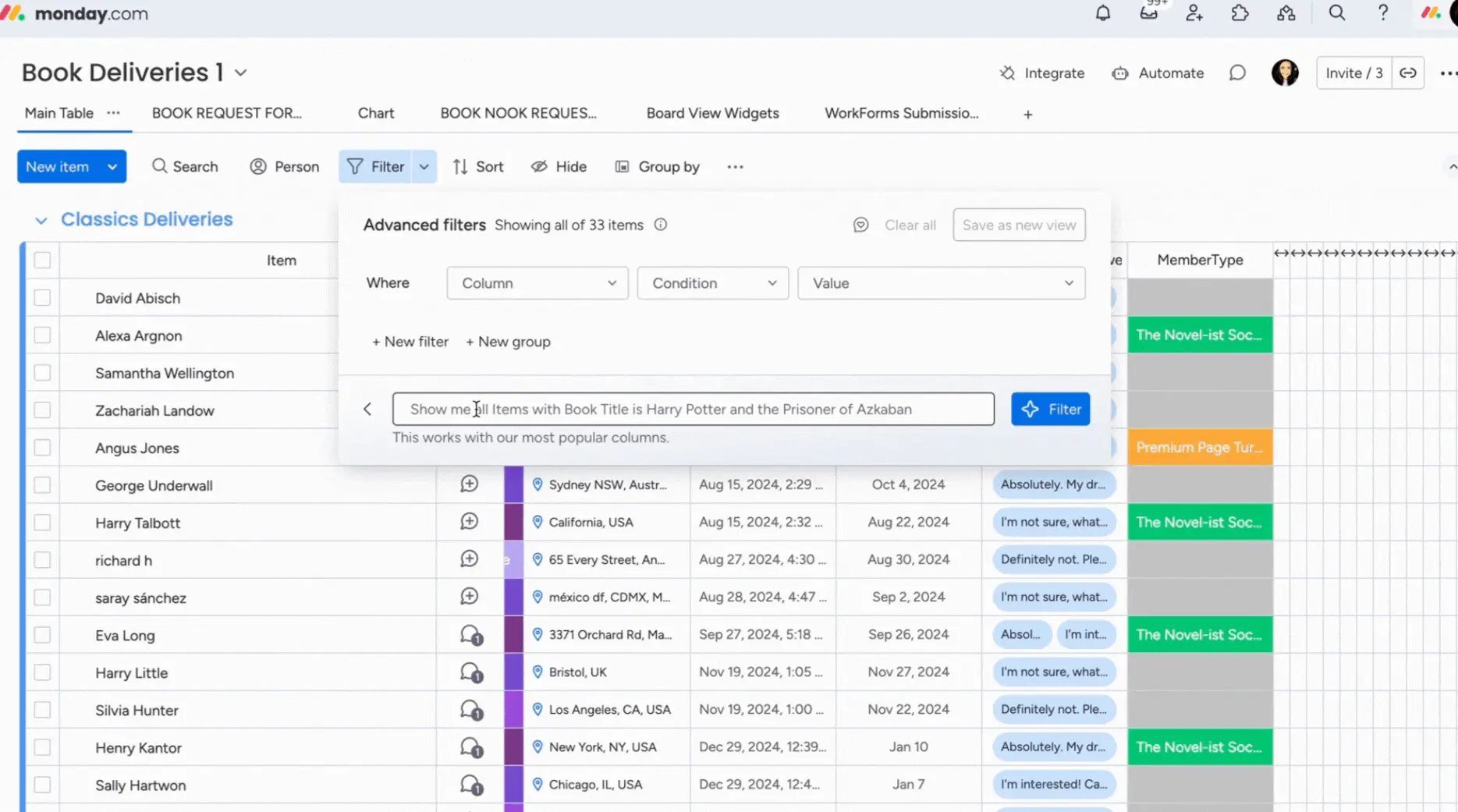Image resolution: width=1458 pixels, height=812 pixels.
Task: Click the user avatar in board header
Action: [1285, 73]
